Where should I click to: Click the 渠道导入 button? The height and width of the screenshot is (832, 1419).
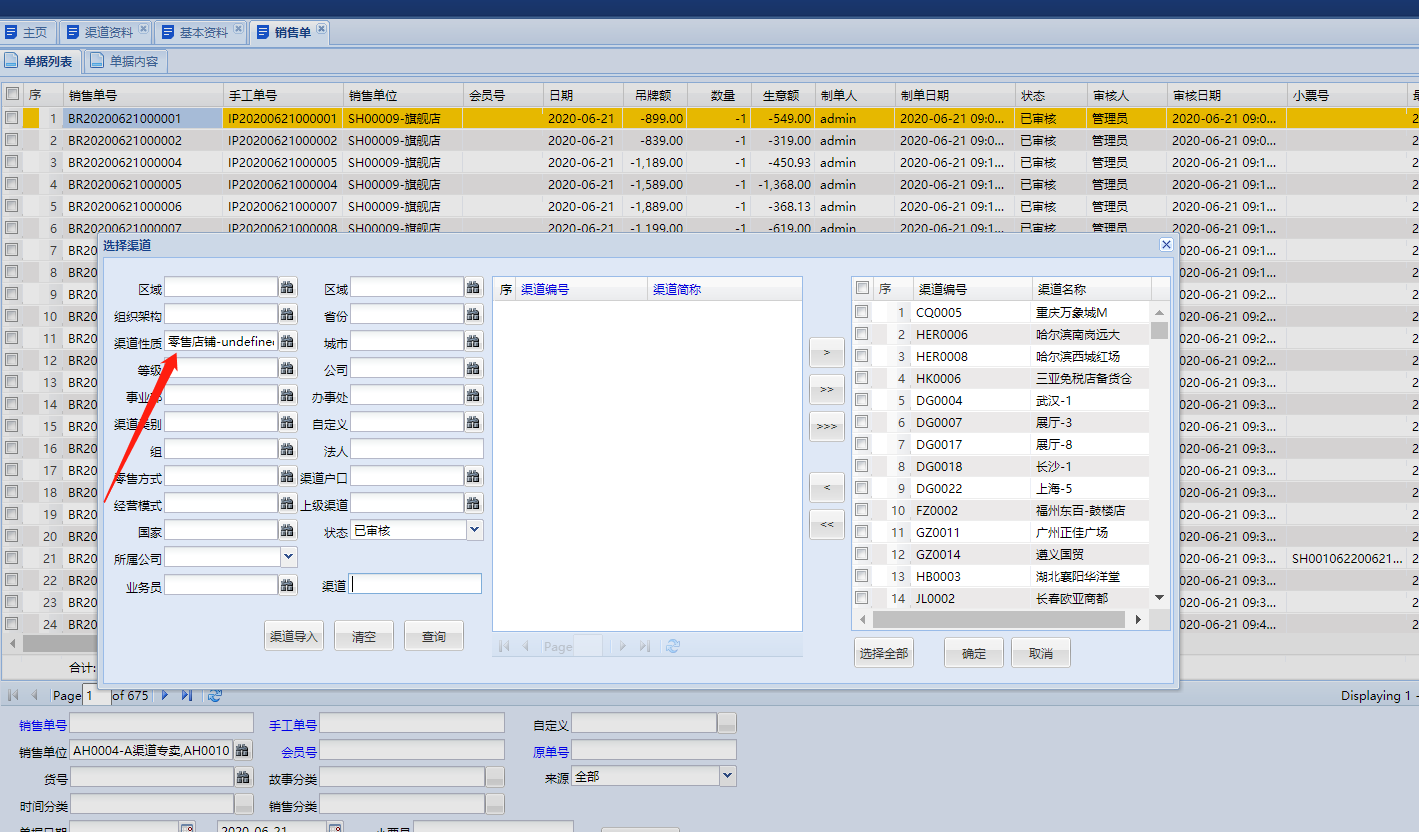point(294,636)
